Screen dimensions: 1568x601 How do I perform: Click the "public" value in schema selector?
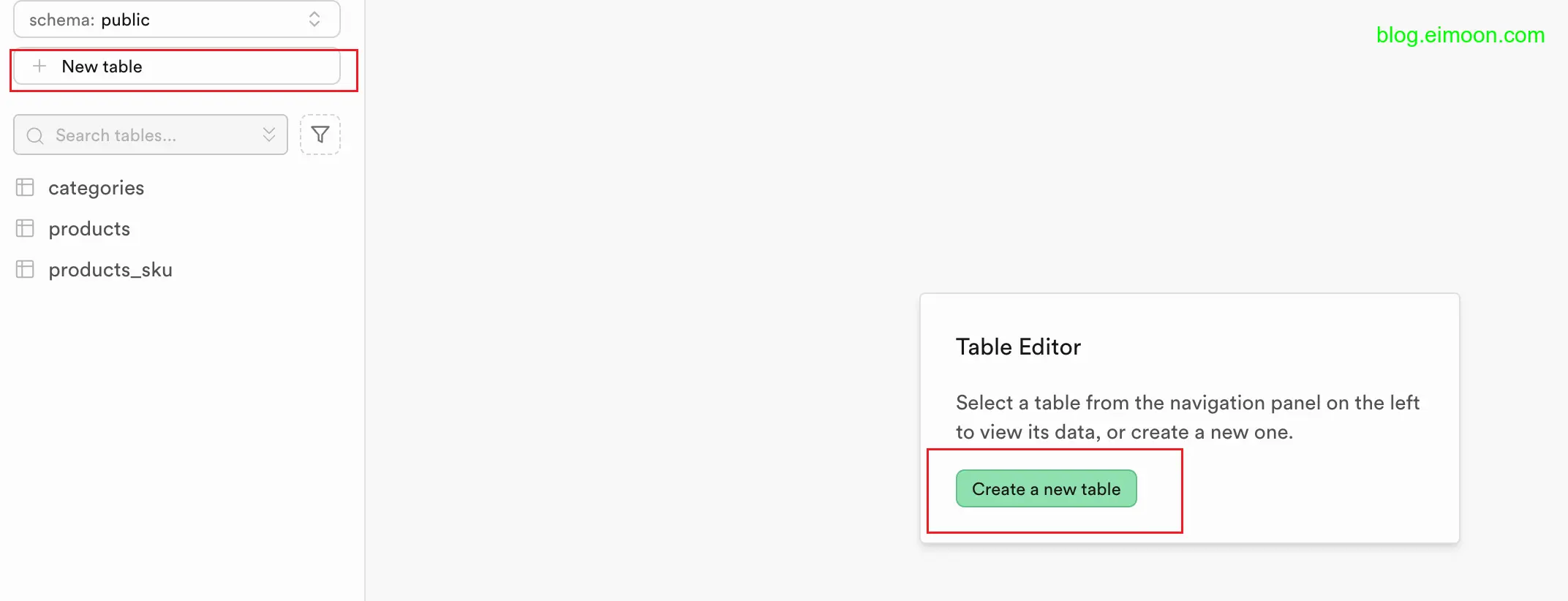coord(125,20)
